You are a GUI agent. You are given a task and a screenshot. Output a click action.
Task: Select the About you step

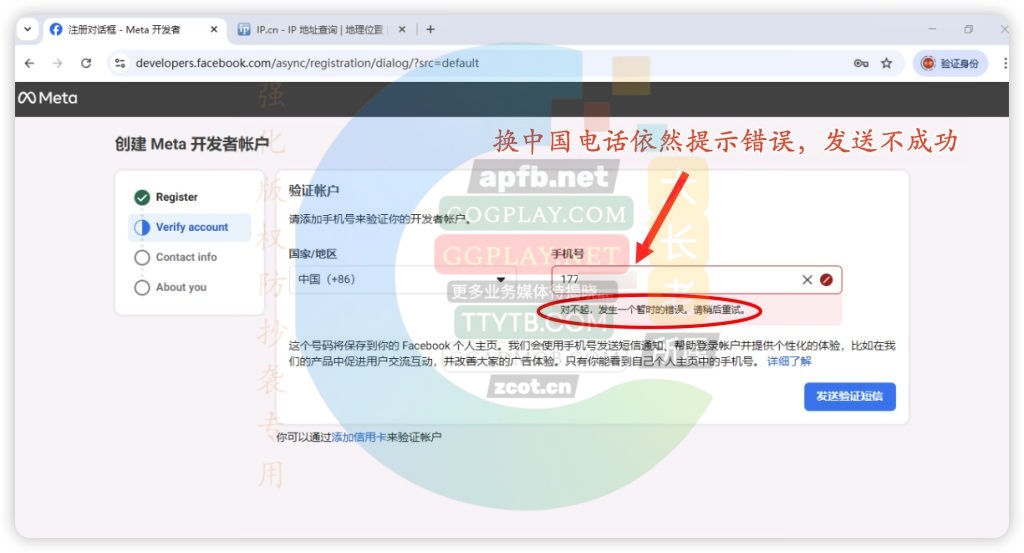coord(180,287)
